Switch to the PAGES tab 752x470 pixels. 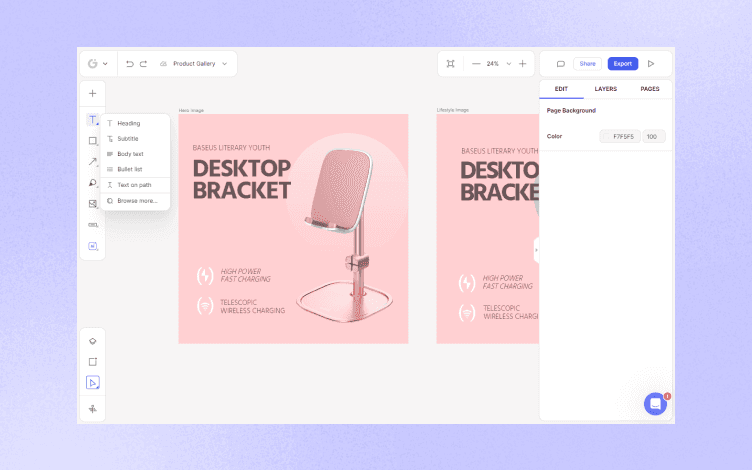point(650,89)
